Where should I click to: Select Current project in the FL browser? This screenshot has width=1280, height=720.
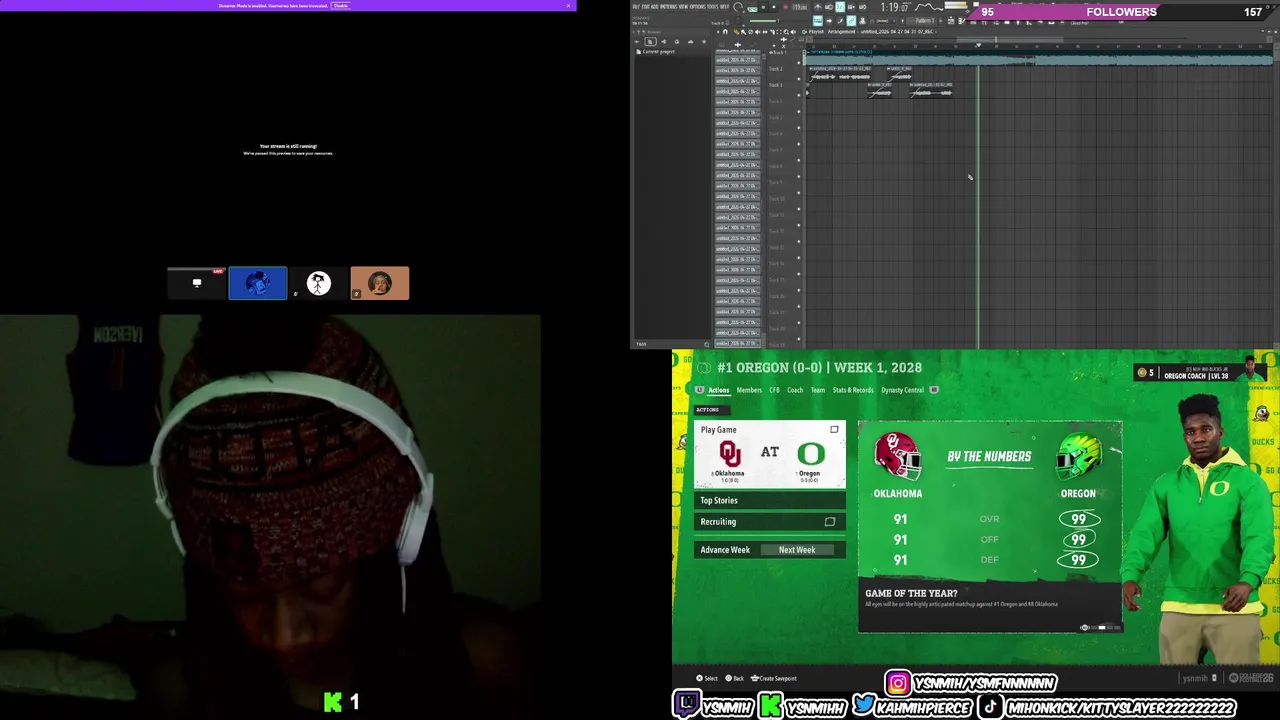659,52
